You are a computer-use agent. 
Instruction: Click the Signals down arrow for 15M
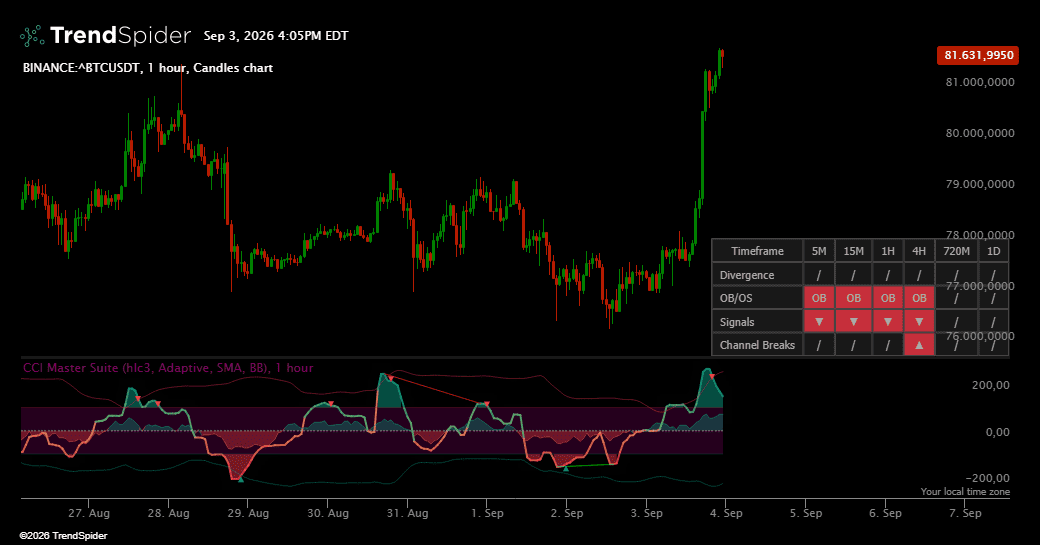coord(854,322)
